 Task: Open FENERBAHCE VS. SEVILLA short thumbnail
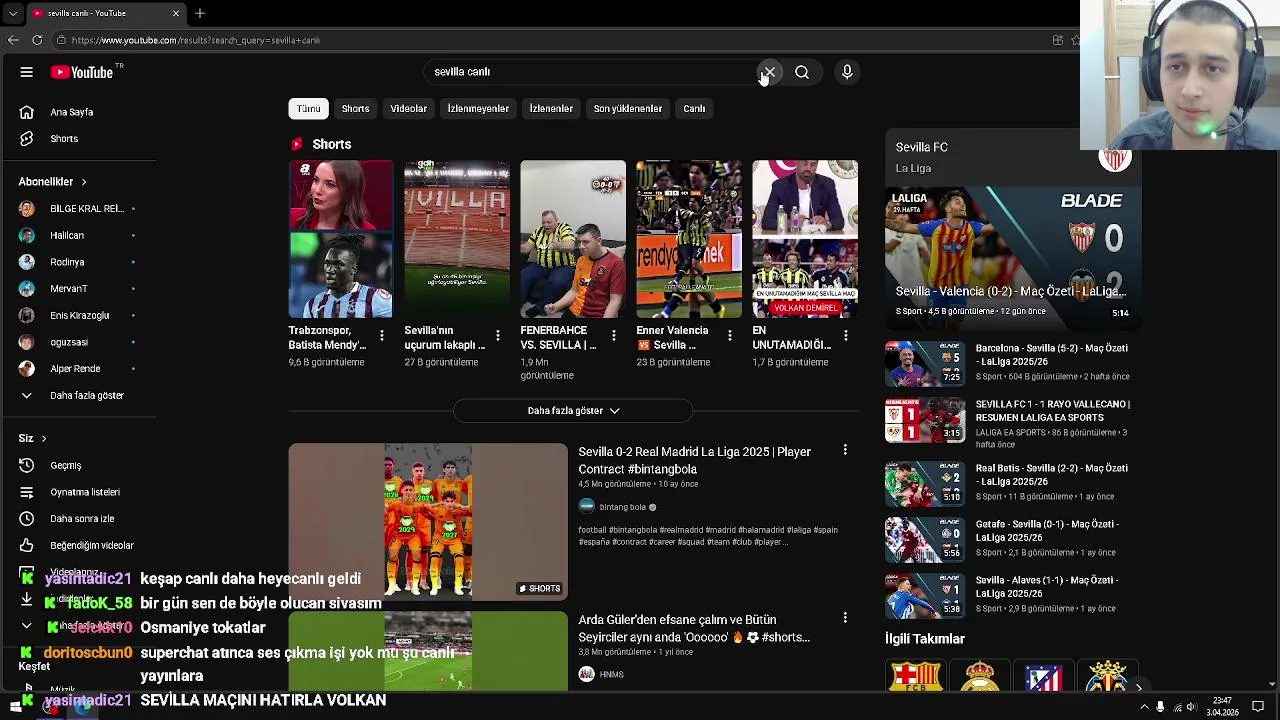click(x=573, y=239)
